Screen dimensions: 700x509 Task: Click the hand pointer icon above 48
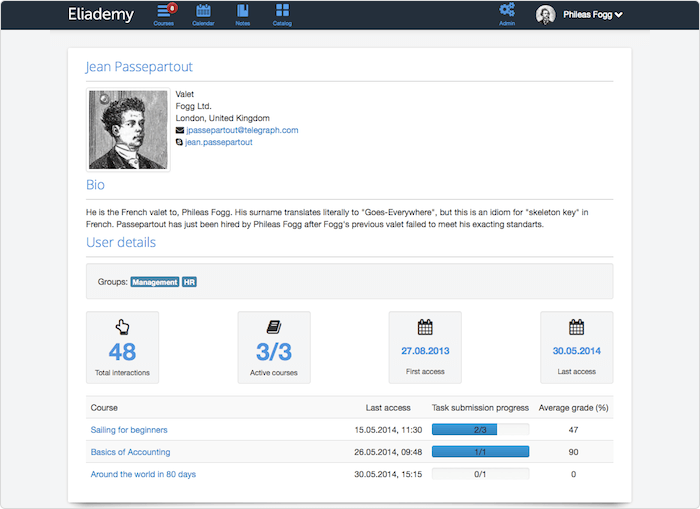coord(122,327)
